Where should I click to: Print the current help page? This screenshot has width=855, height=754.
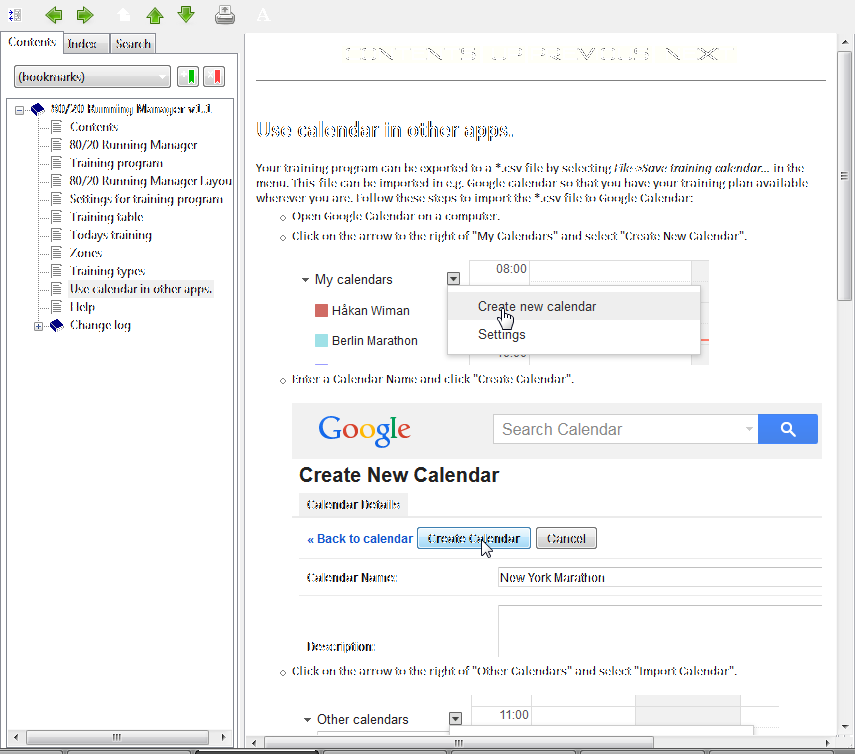pyautogui.click(x=225, y=15)
